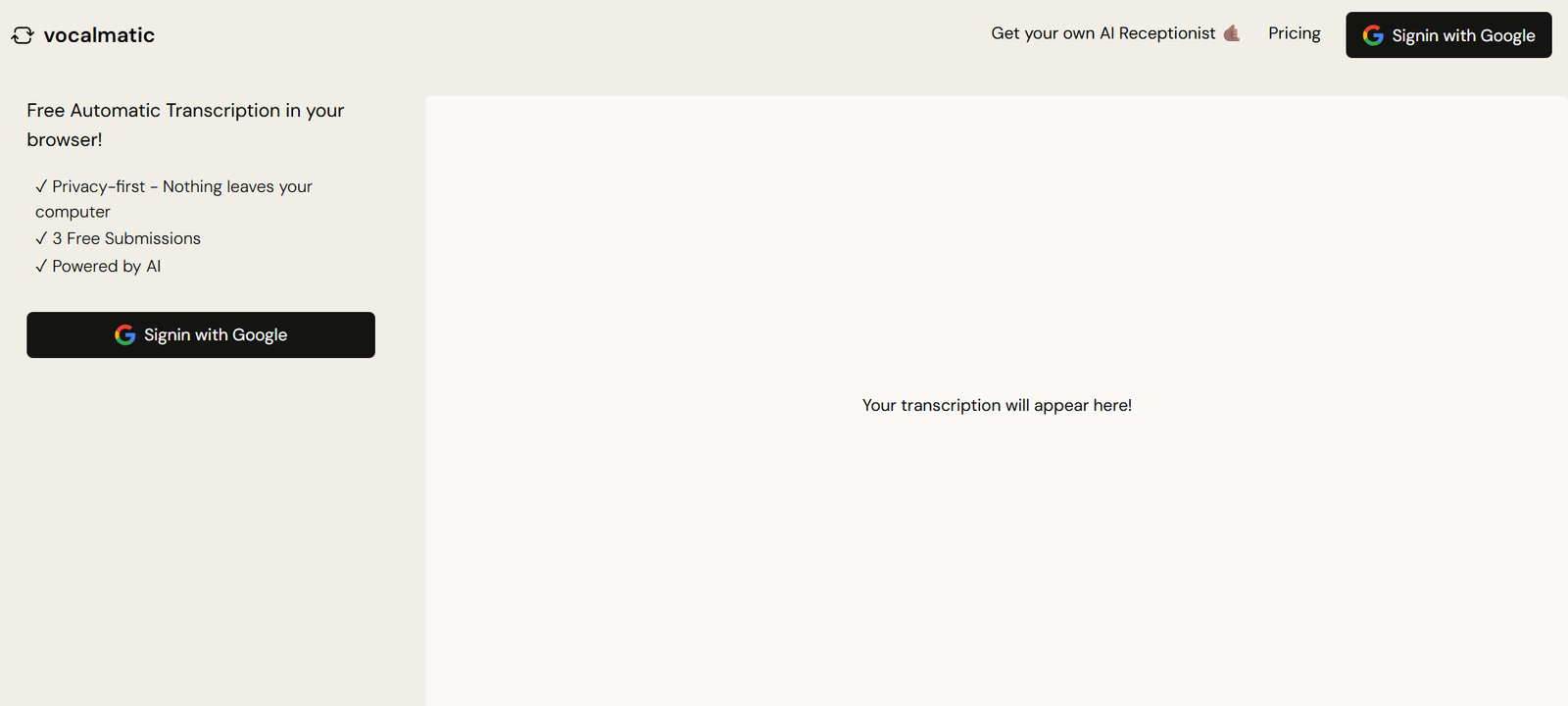Go to the Pricing page
The image size is (1568, 706).
(x=1294, y=33)
